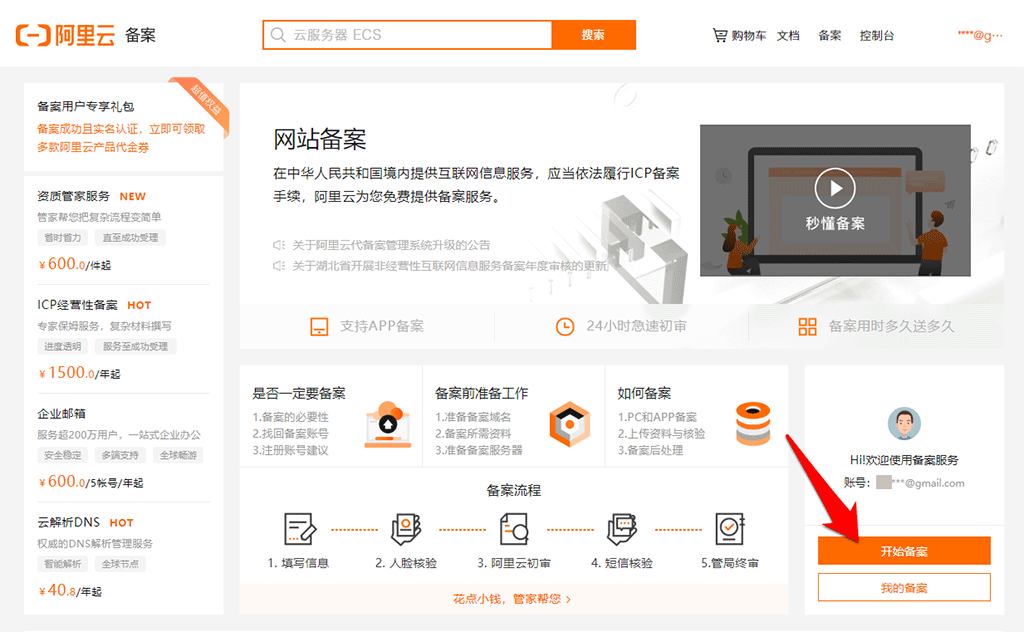Open the 关于阿里云代备案管理系统升级的公告 notice

391,245
